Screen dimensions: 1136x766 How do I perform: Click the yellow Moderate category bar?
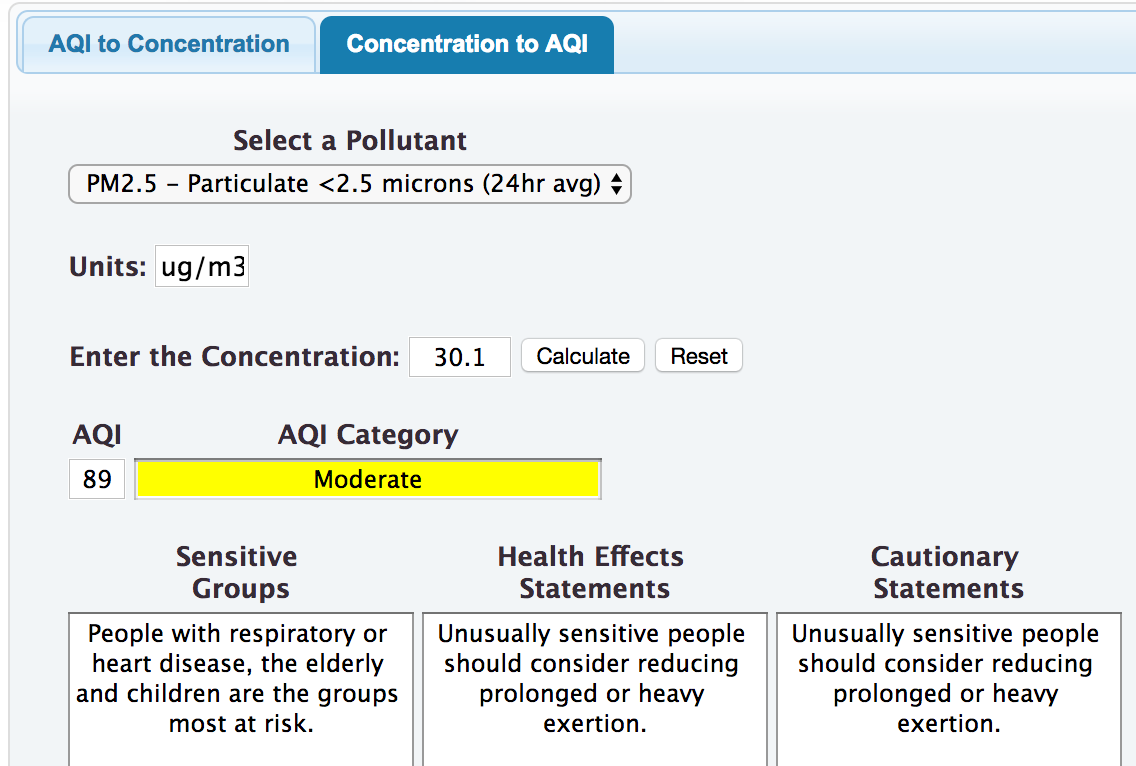(x=367, y=478)
